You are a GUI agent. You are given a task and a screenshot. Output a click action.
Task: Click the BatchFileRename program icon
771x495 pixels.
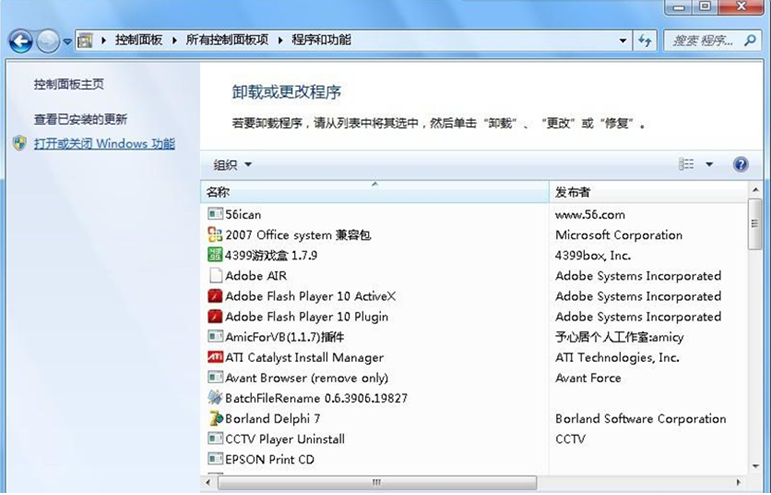[x=215, y=398]
